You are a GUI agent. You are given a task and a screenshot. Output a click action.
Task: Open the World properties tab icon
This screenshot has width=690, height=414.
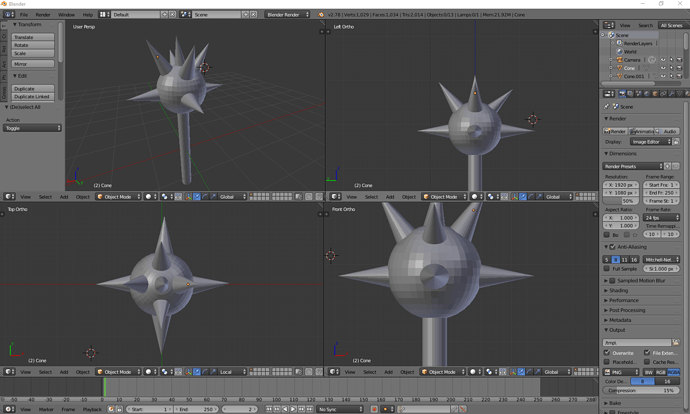pyautogui.click(x=646, y=94)
